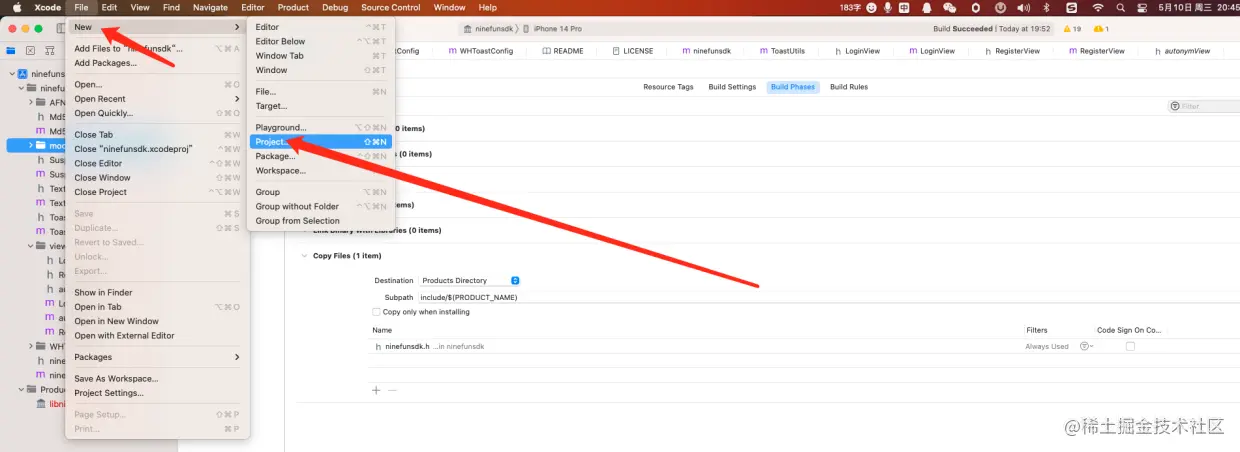Open the ToastUtils editor tab
1240x452 pixels.
coord(780,50)
